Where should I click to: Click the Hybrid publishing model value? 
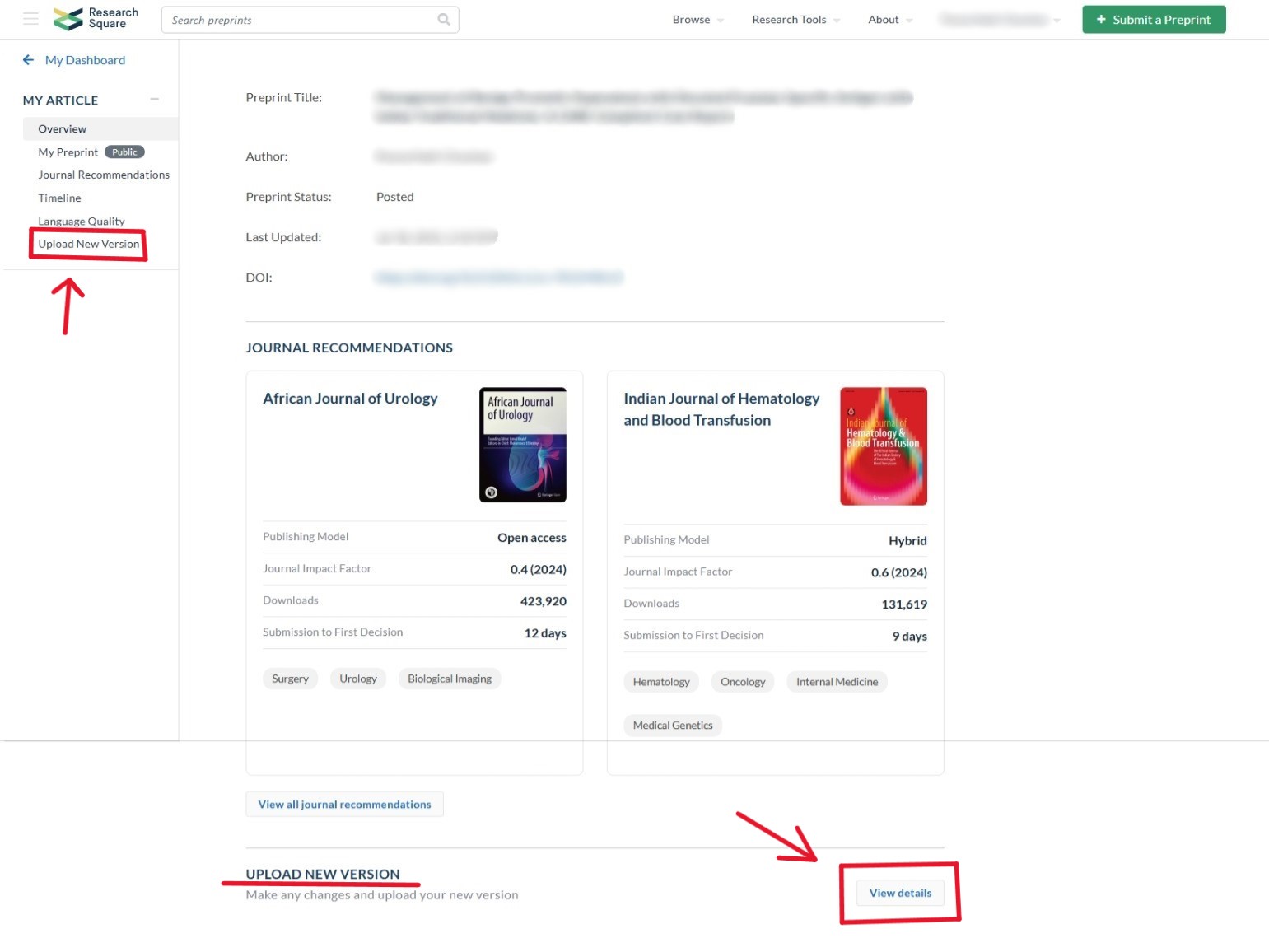point(907,541)
